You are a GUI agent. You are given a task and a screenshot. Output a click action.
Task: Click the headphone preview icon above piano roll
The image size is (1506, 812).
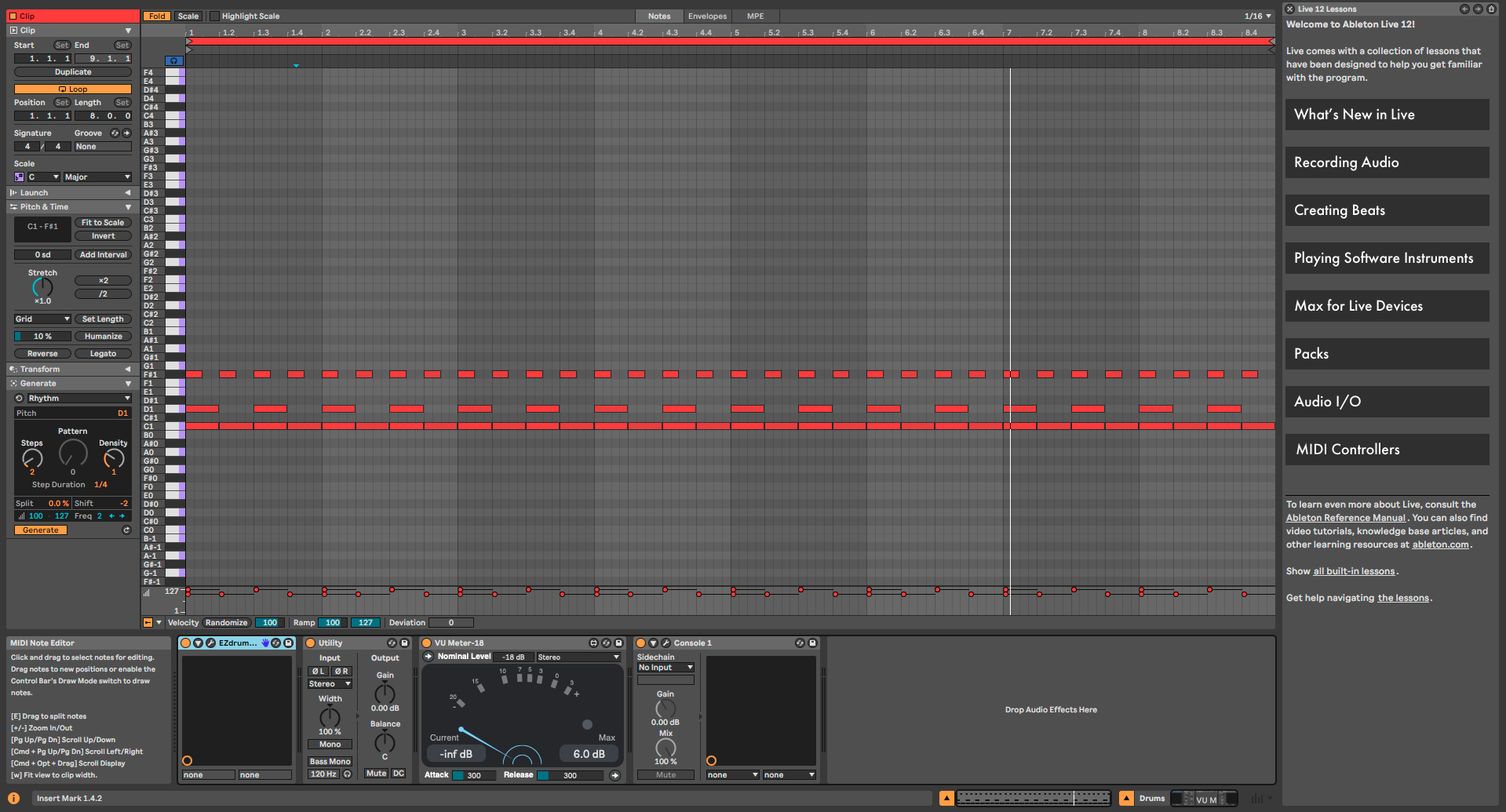point(174,60)
